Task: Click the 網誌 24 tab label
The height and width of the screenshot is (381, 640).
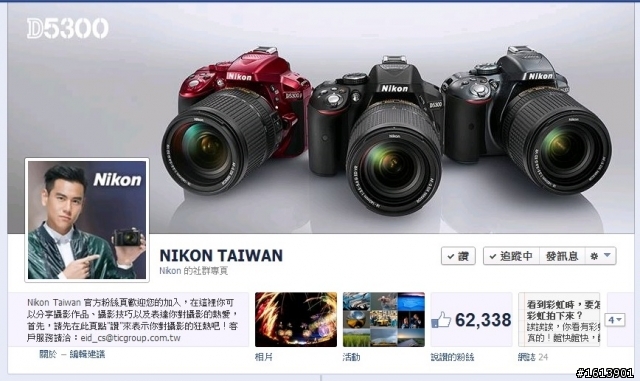Action: click(533, 357)
